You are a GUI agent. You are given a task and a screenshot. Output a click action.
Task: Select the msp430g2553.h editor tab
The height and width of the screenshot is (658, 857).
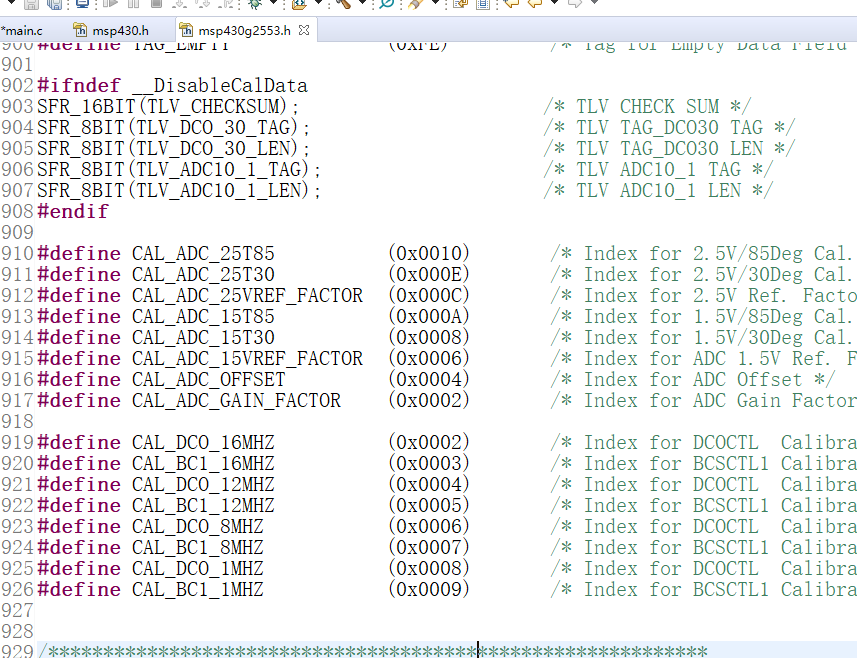click(244, 31)
